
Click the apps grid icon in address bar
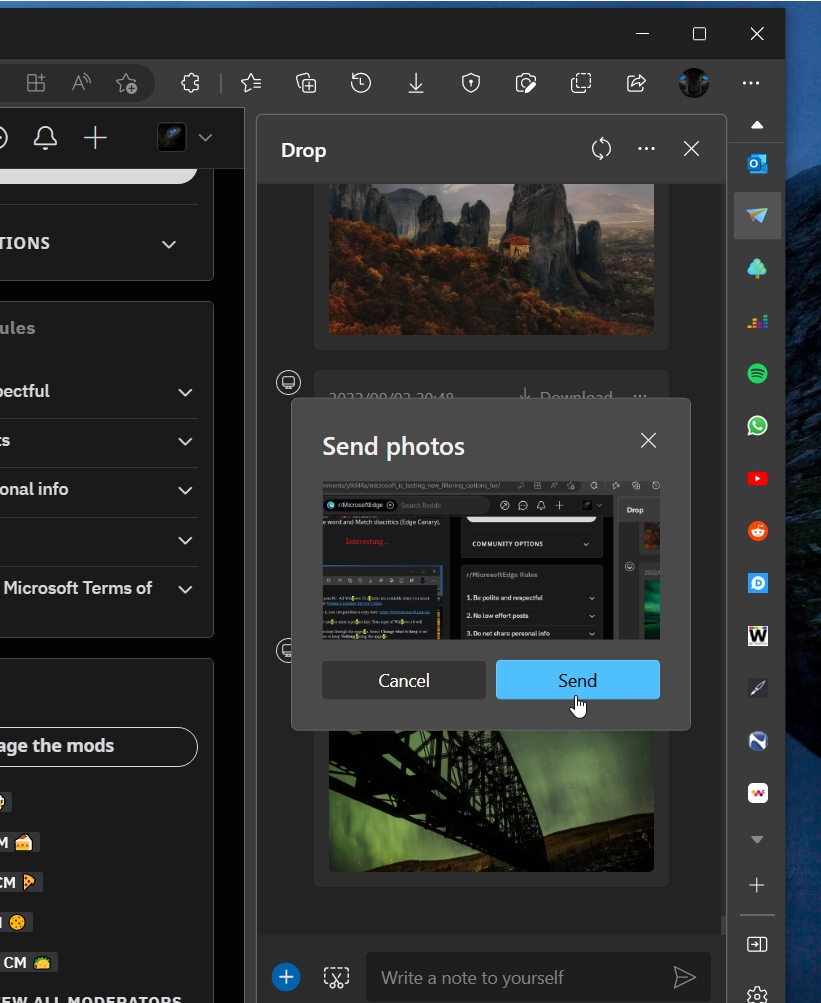pyautogui.click(x=36, y=83)
